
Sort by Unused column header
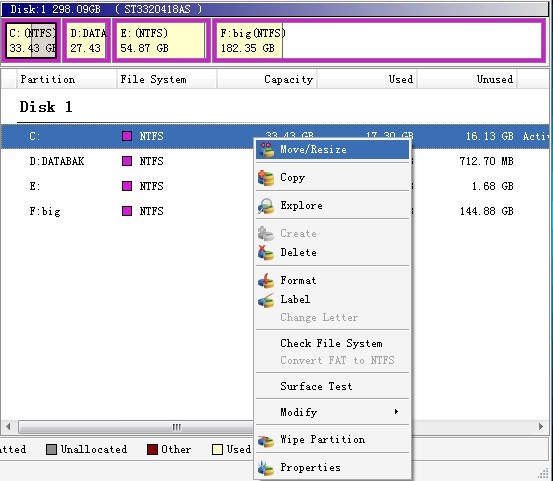tap(468, 79)
